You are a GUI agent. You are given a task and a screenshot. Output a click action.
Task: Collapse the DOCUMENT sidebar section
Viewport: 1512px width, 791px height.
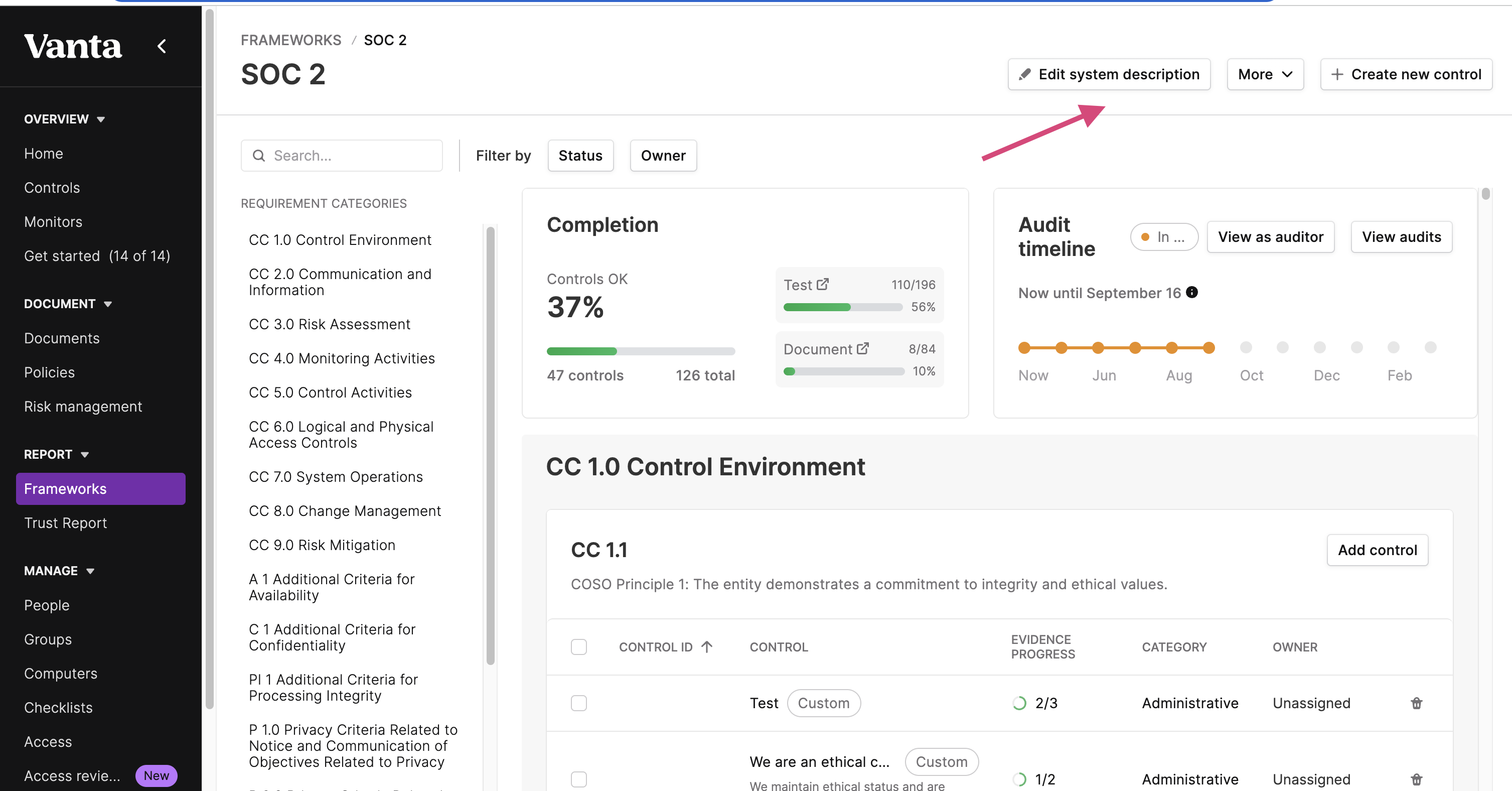point(68,304)
